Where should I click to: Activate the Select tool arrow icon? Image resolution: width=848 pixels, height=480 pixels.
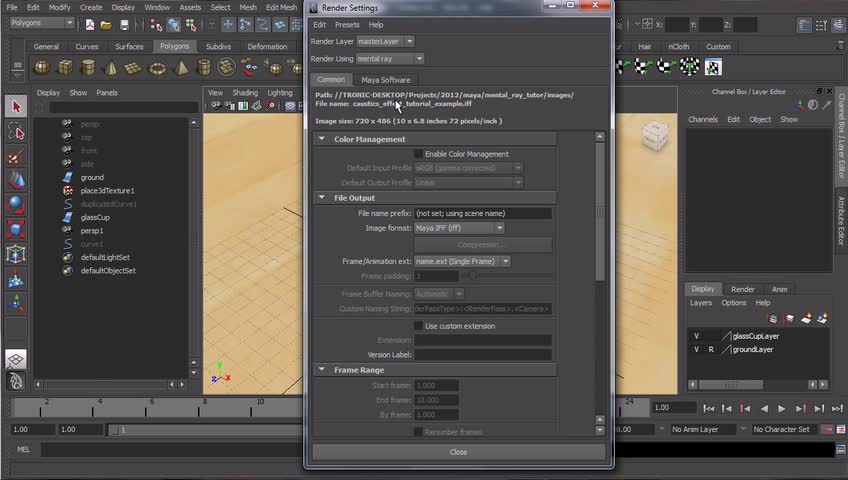[x=16, y=106]
